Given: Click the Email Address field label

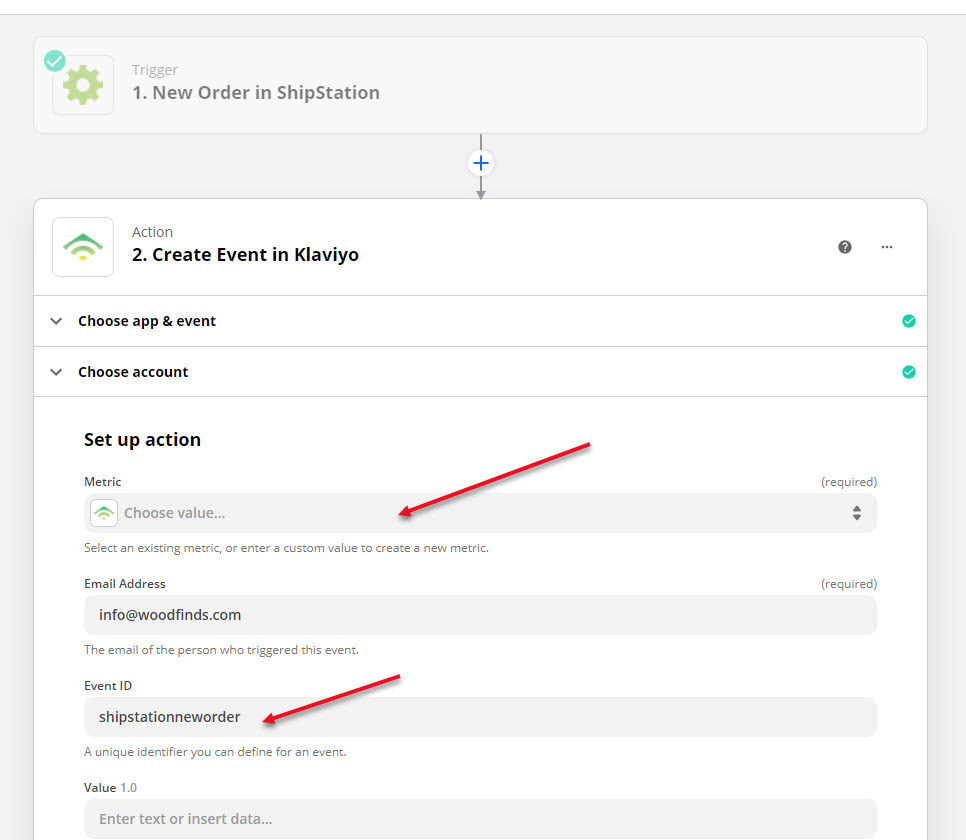Looking at the screenshot, I should coord(124,584).
